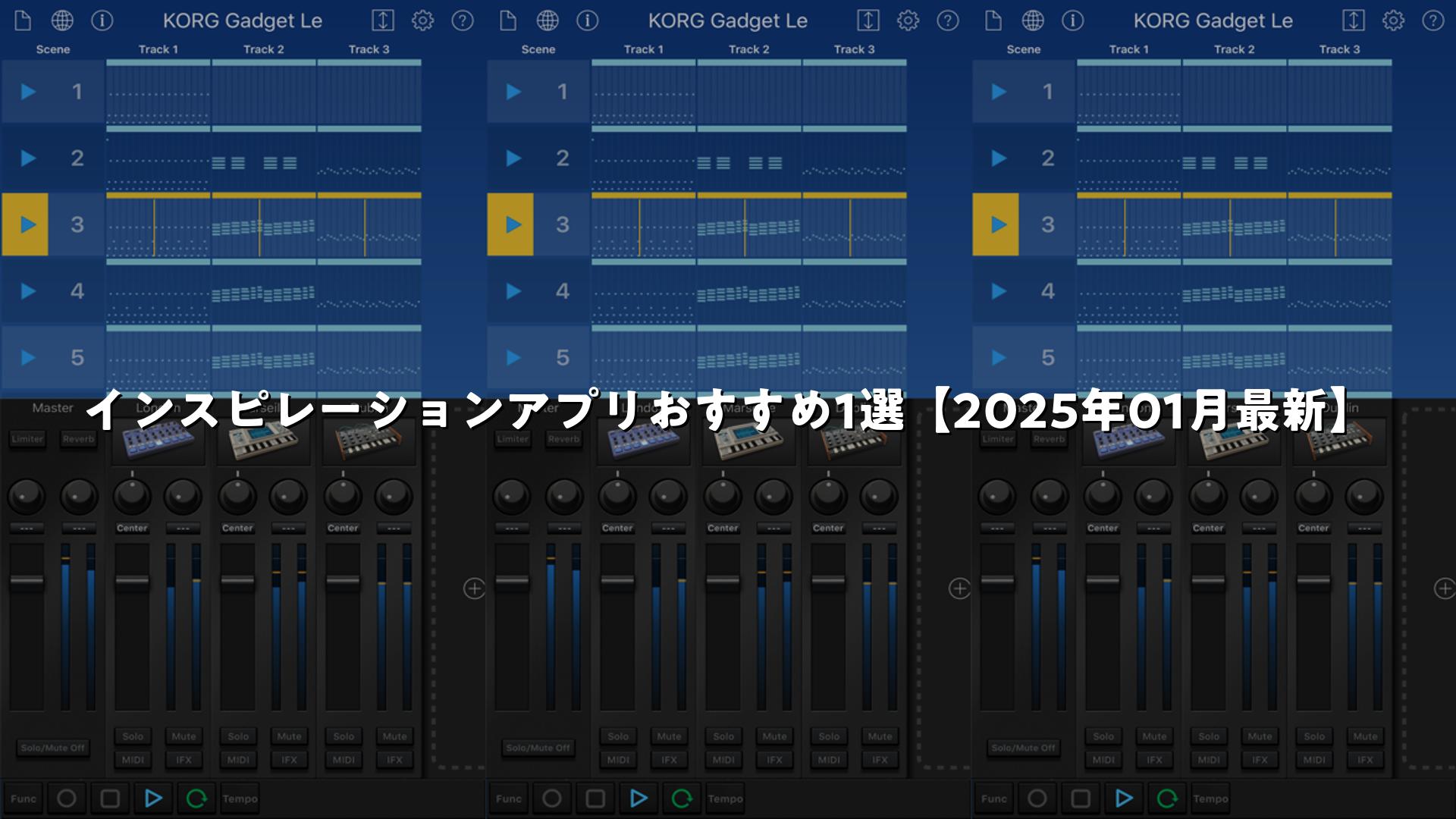Play scene 1 in right screenshot

(999, 92)
